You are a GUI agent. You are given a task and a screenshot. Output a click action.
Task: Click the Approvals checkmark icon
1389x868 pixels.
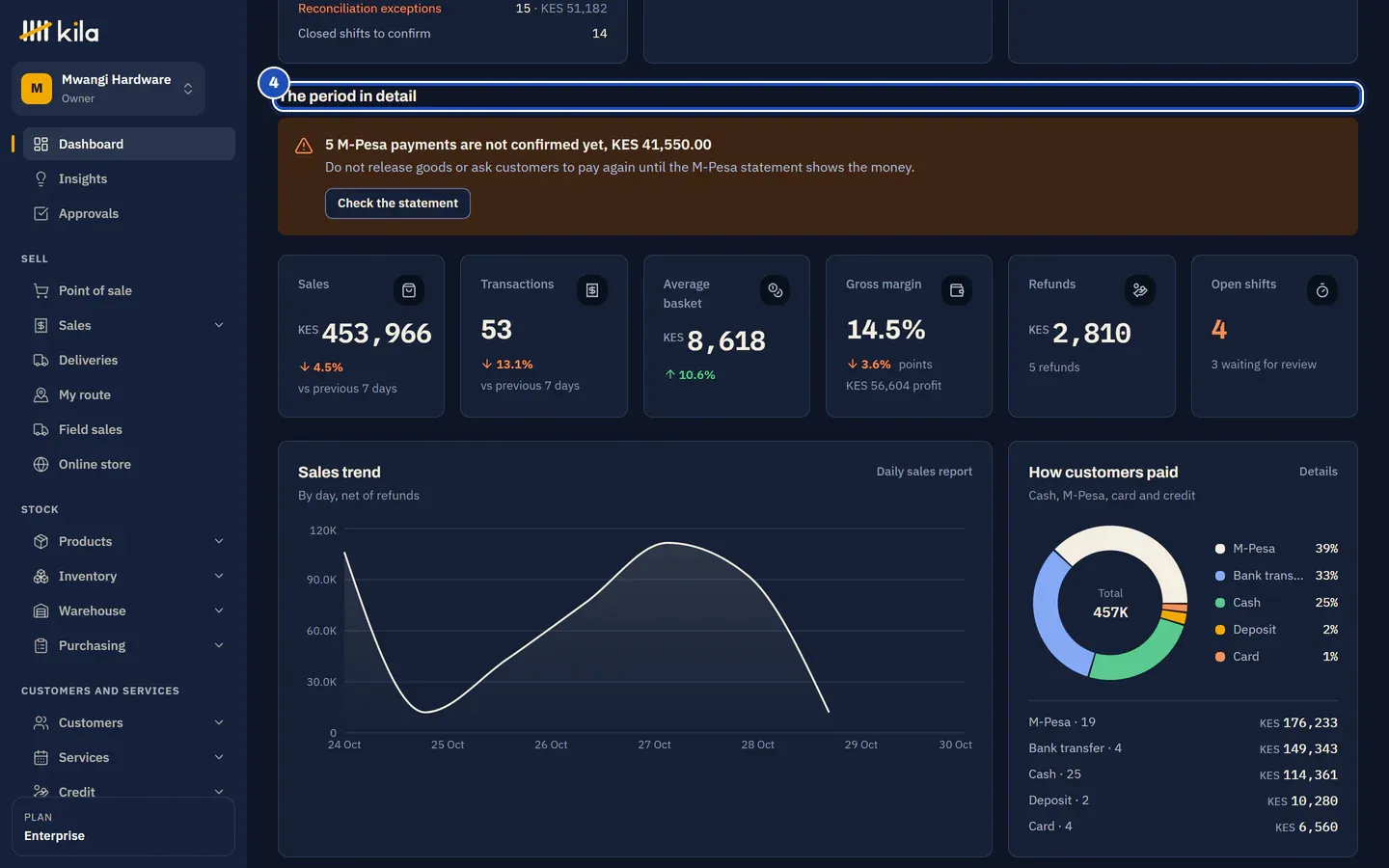pos(41,213)
